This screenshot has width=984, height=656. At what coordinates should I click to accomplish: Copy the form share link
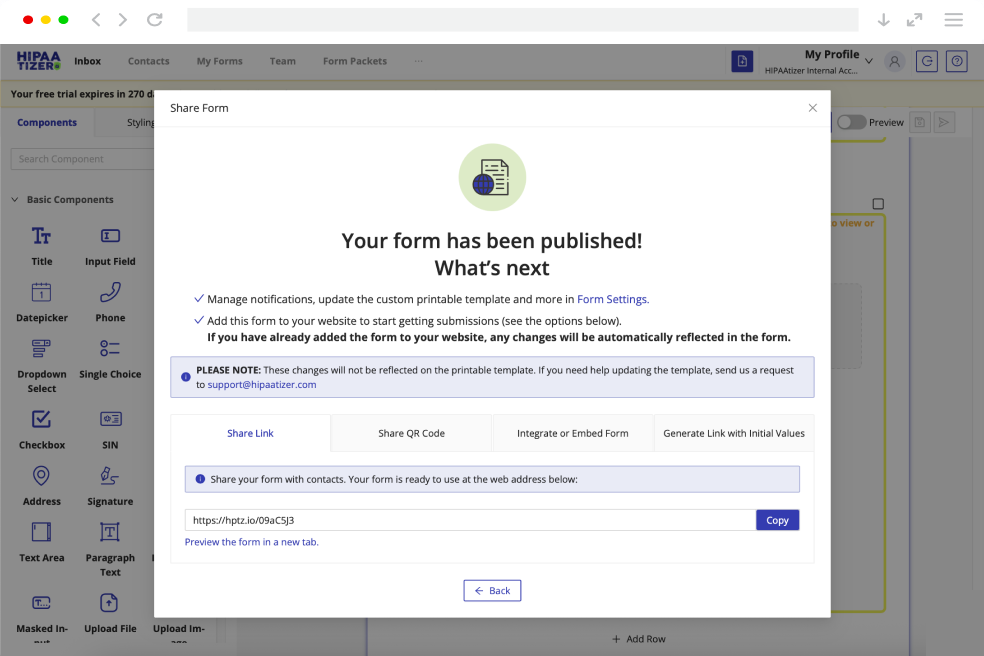click(777, 520)
